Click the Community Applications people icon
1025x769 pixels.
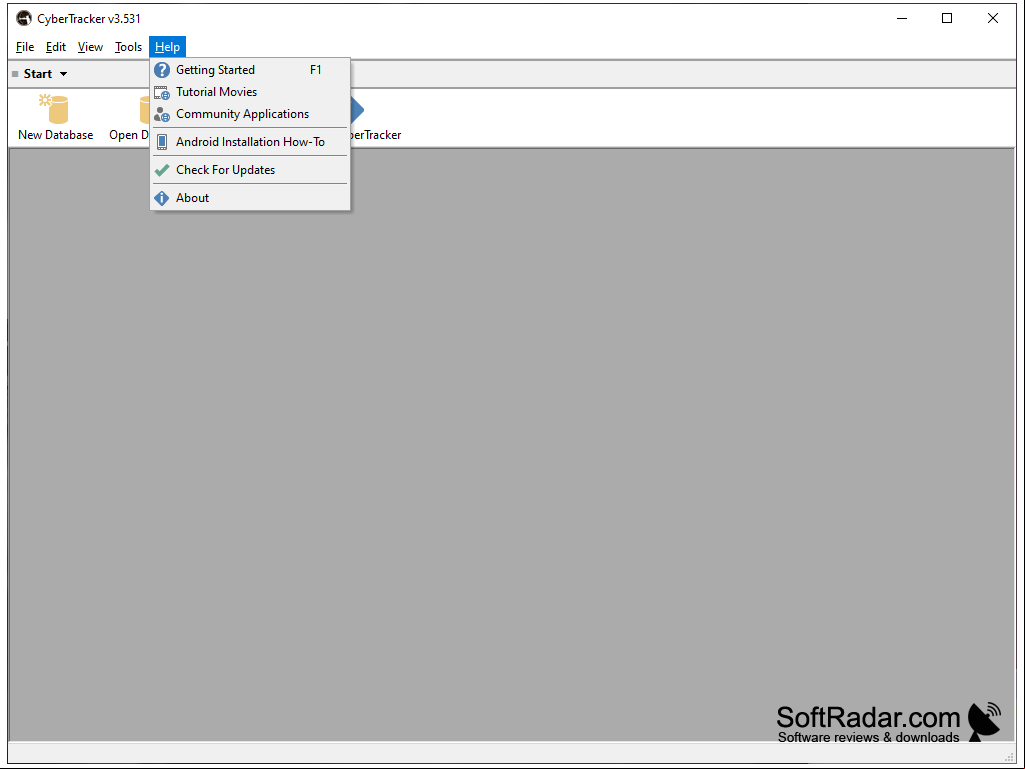161,114
